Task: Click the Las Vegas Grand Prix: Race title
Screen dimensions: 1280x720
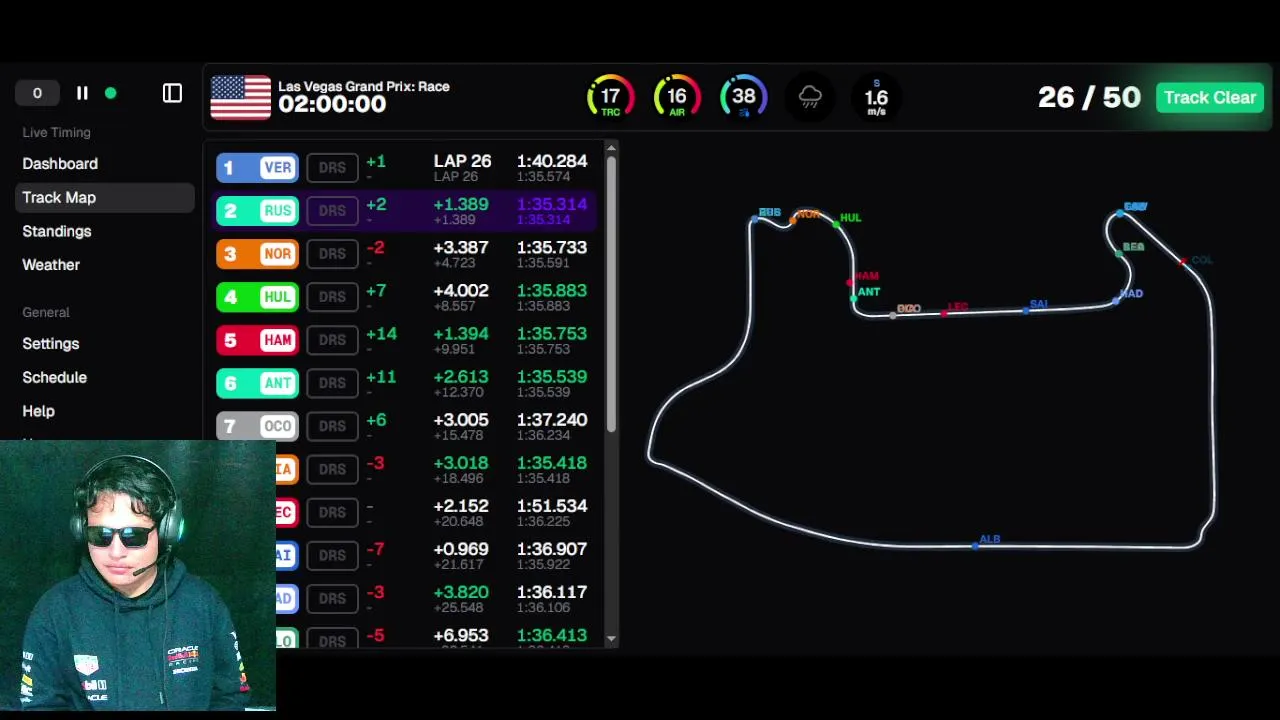Action: pos(364,87)
